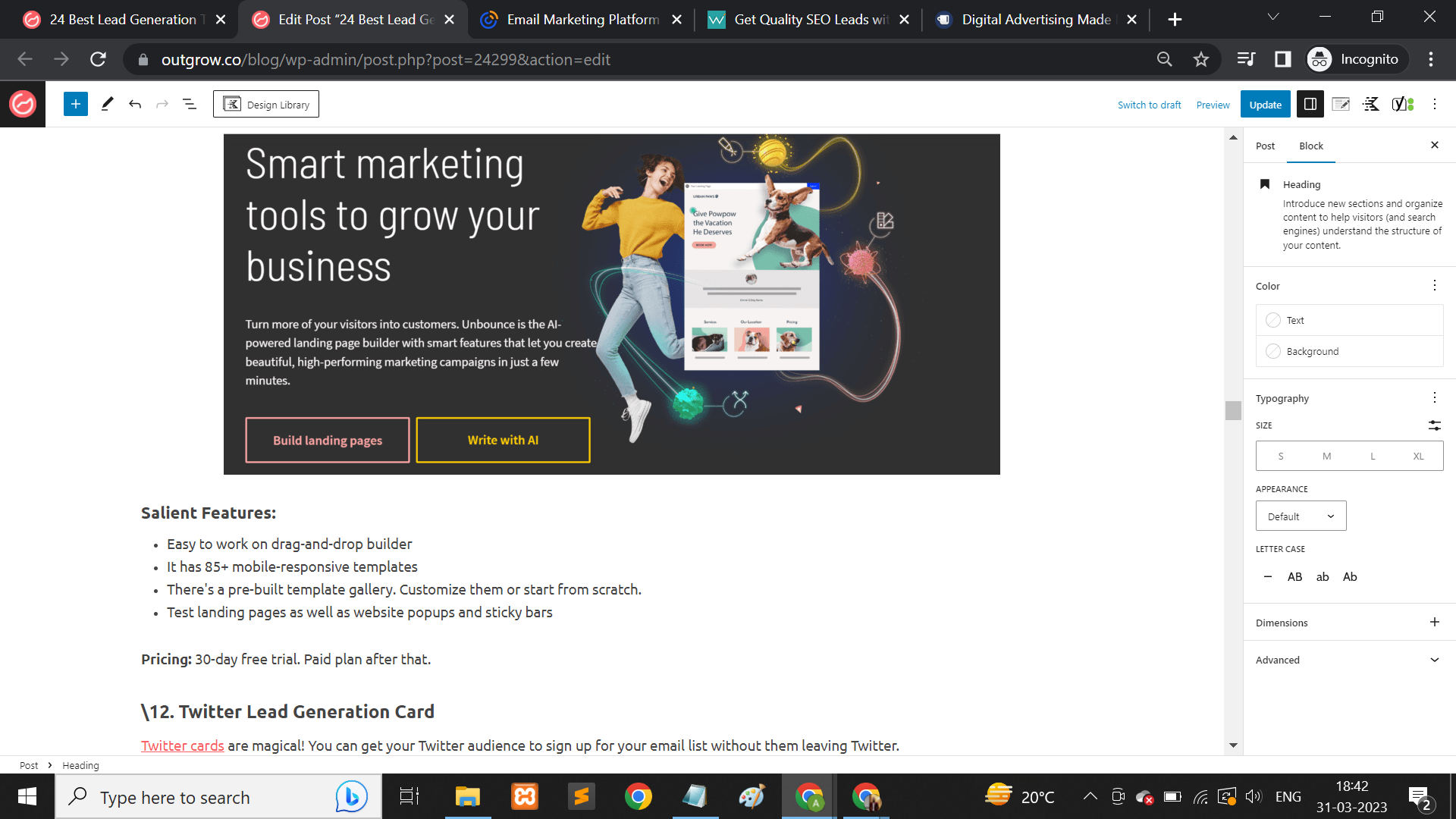Screen dimensions: 1456x819
Task: Open the Appearance Default dropdown
Action: [1301, 516]
